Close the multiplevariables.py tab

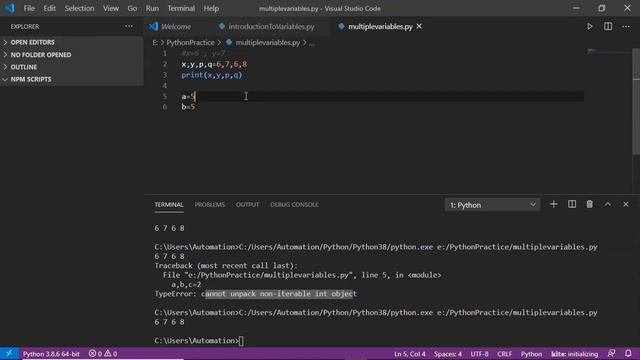pos(419,27)
